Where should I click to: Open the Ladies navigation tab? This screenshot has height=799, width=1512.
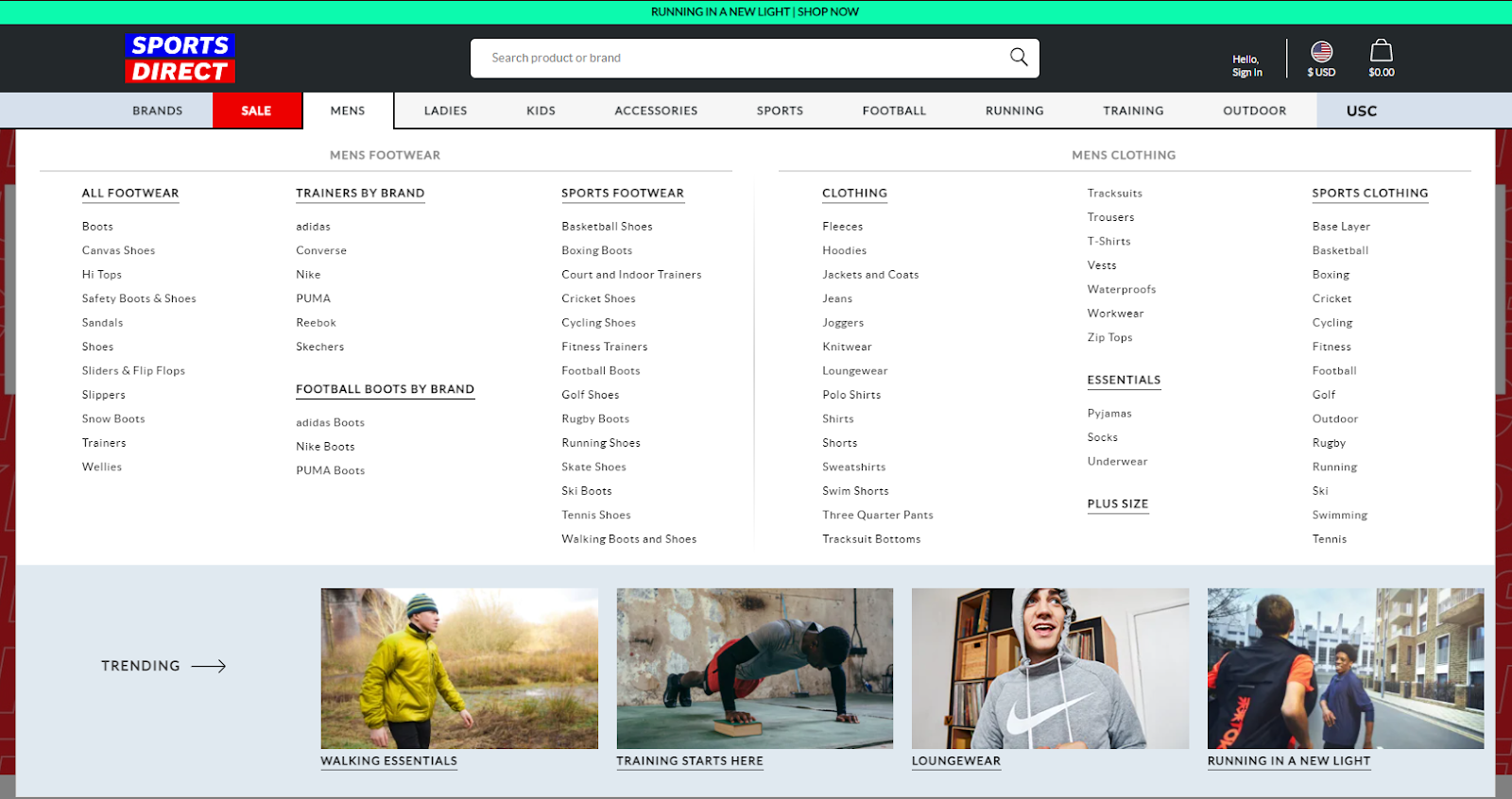tap(445, 110)
